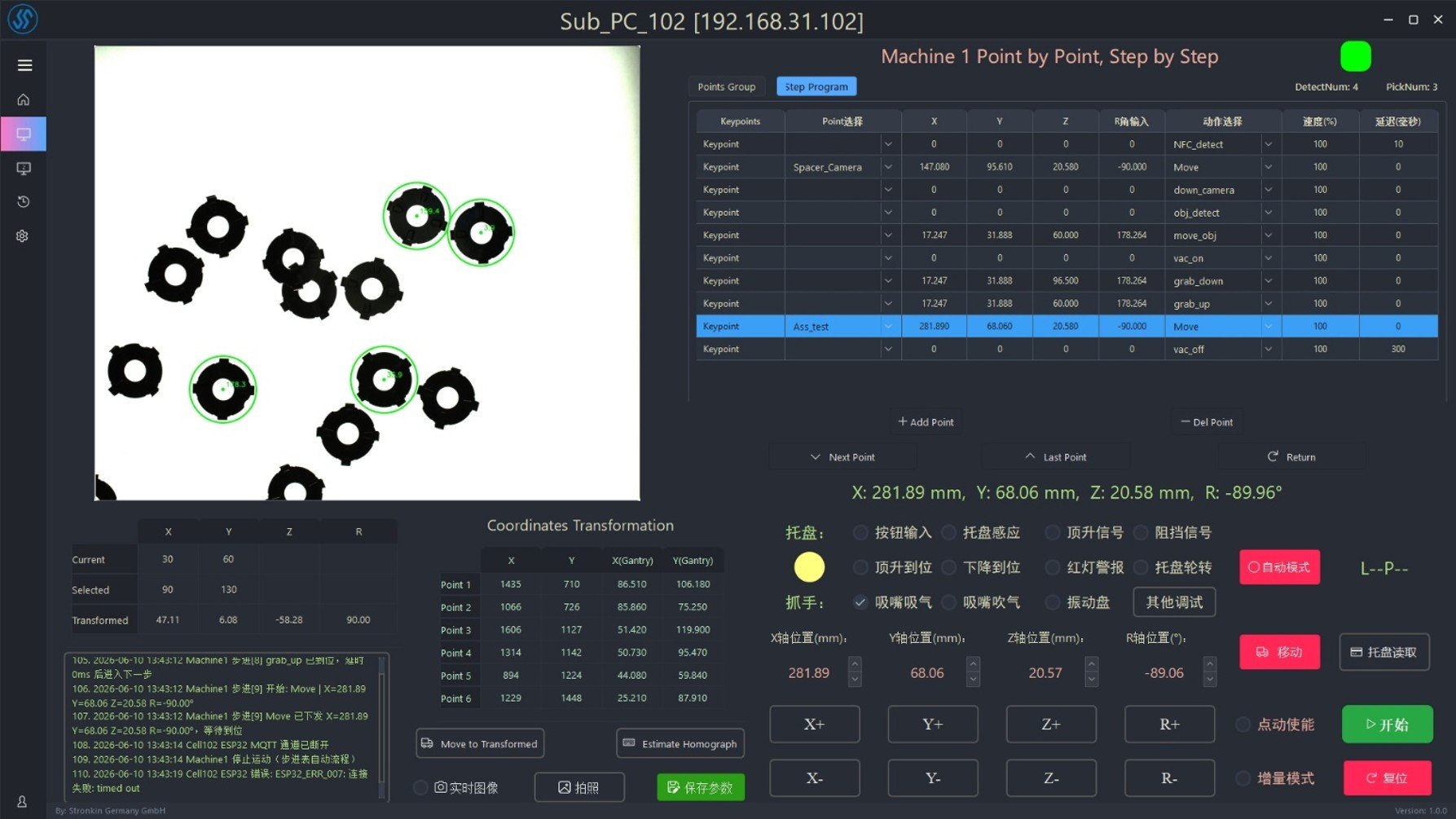Screen dimensions: 1456x819
Task: Click green 保存参数 save button
Action: (701, 787)
